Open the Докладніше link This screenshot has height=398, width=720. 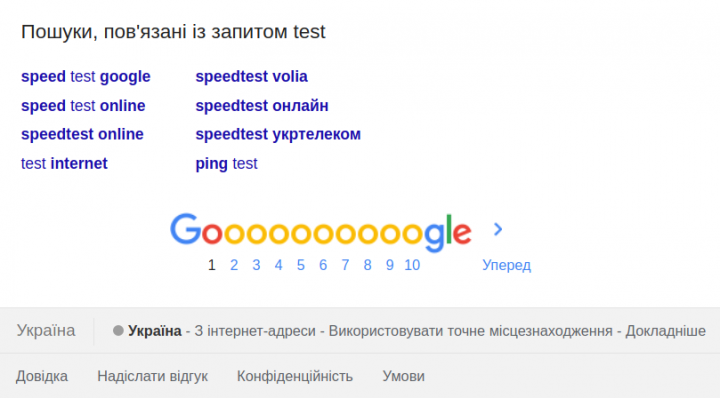tap(665, 331)
